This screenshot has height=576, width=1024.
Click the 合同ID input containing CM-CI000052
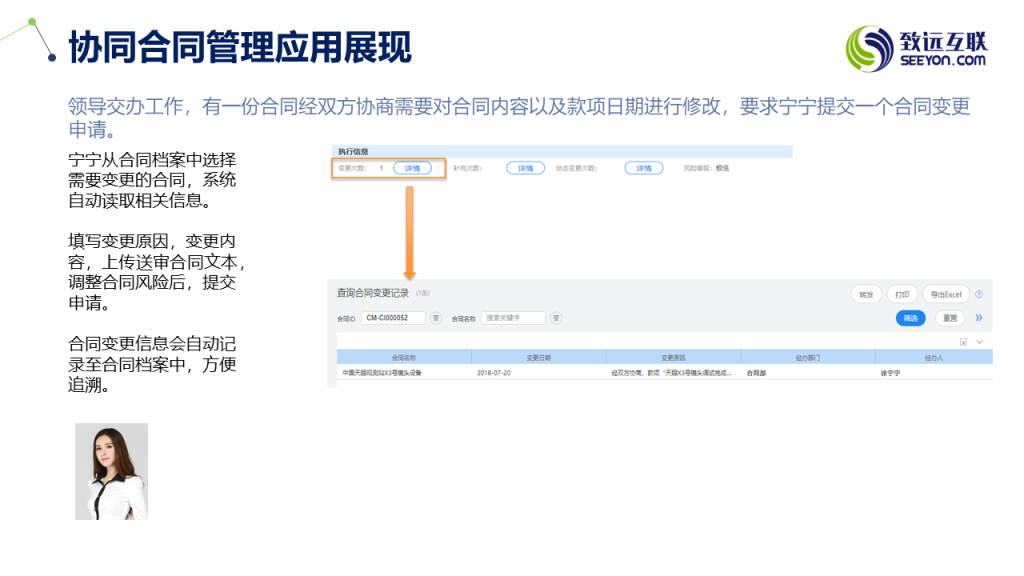[x=392, y=318]
